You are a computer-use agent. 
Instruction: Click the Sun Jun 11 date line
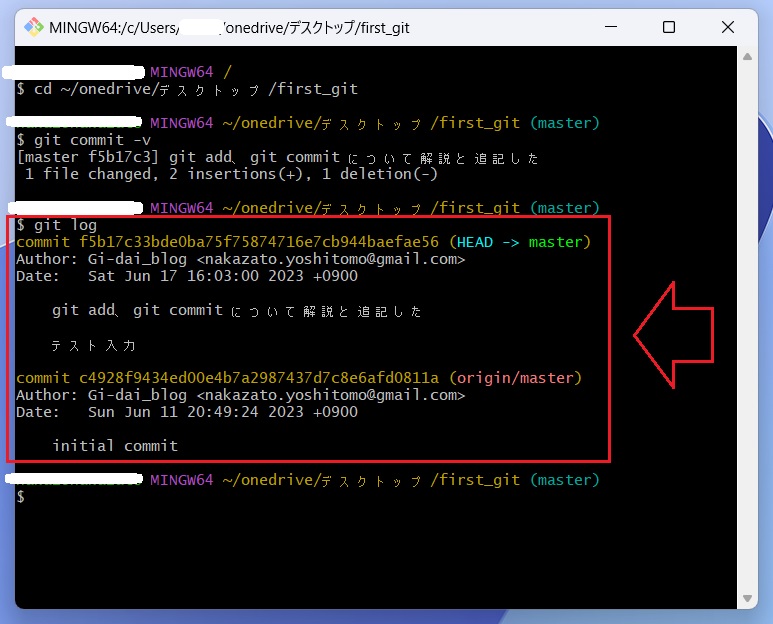187,412
